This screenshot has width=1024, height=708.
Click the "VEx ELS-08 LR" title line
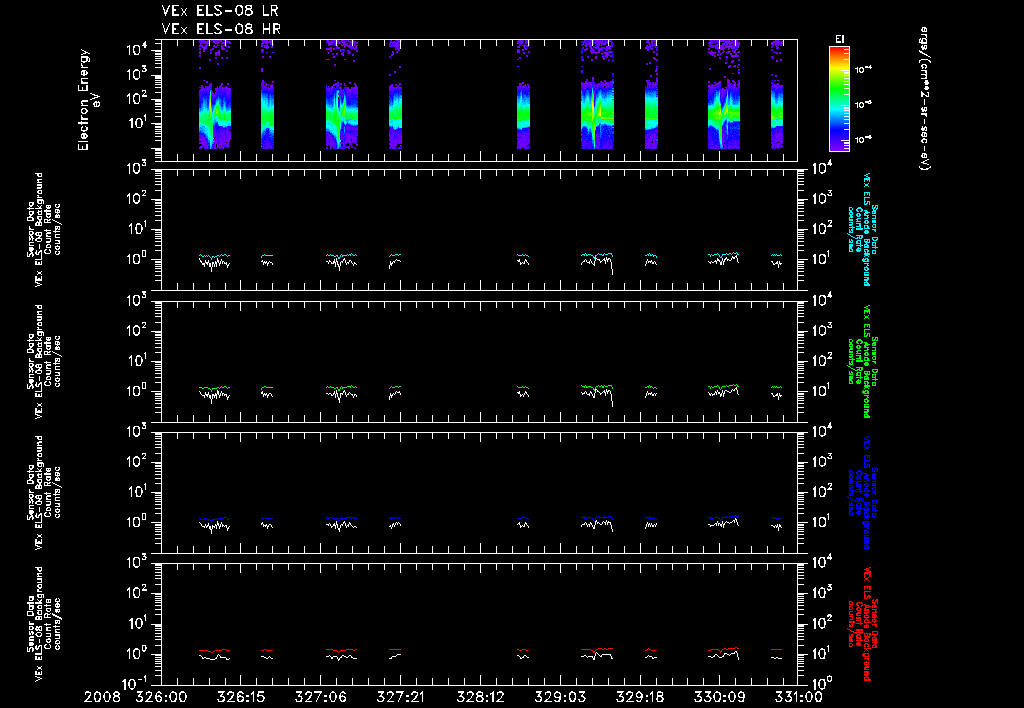point(220,11)
